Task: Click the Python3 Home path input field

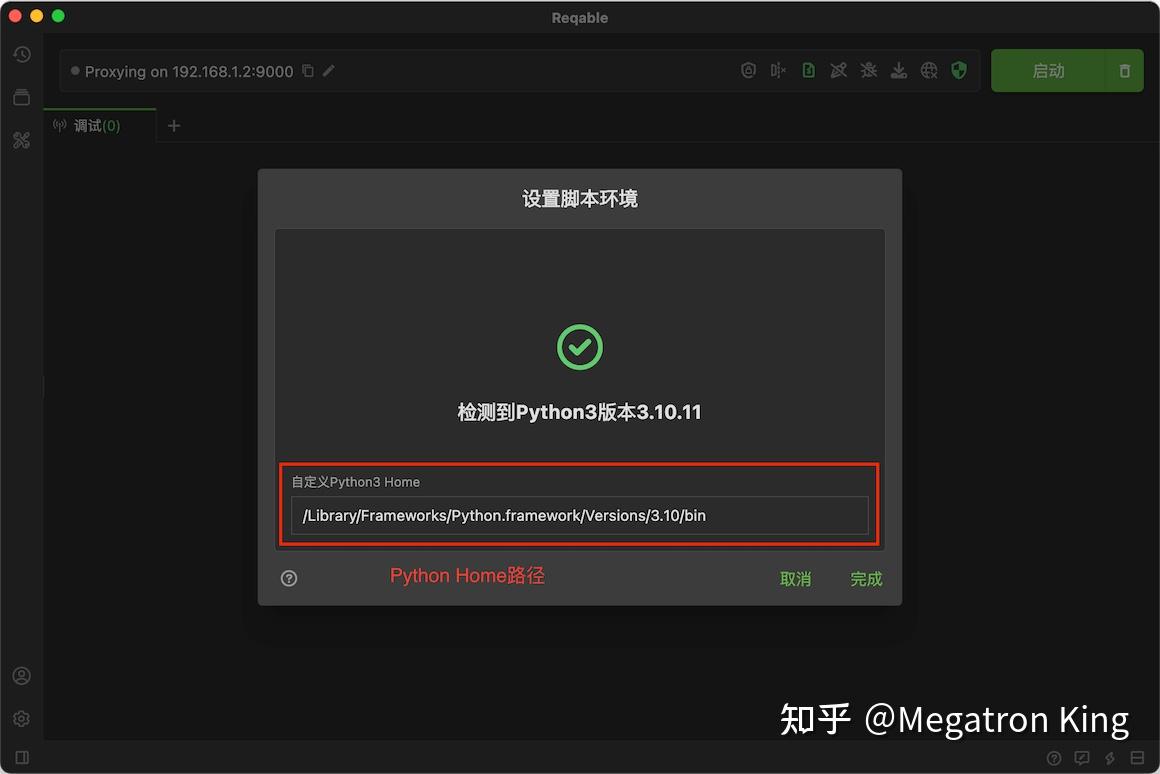Action: point(580,515)
